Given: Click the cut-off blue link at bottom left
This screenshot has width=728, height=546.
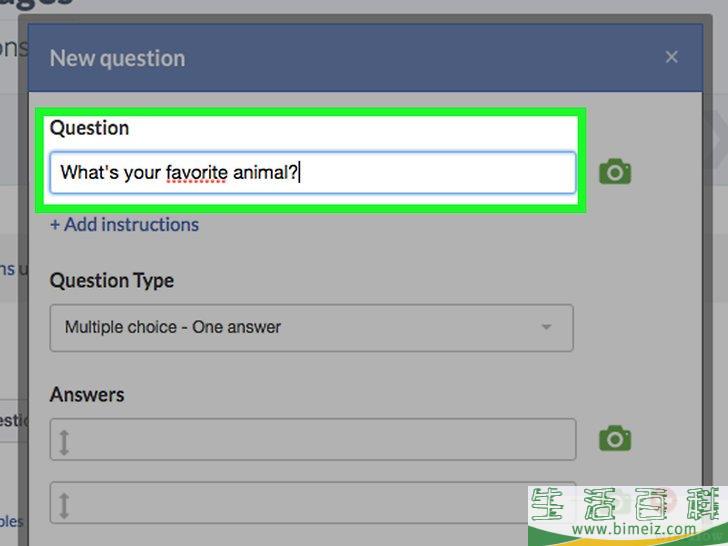Looking at the screenshot, I should [x=11, y=521].
